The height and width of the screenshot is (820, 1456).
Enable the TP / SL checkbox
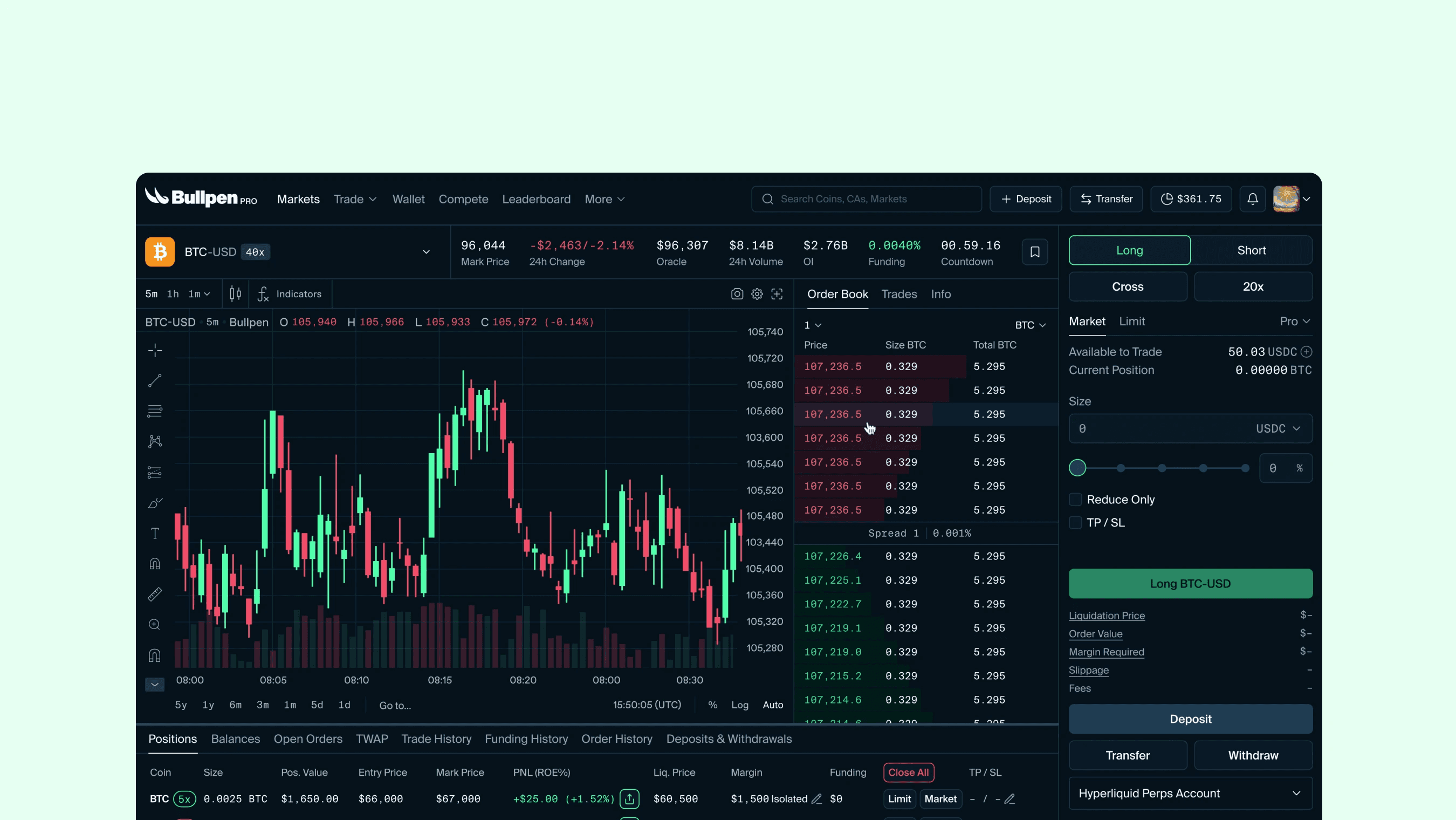[x=1075, y=523]
